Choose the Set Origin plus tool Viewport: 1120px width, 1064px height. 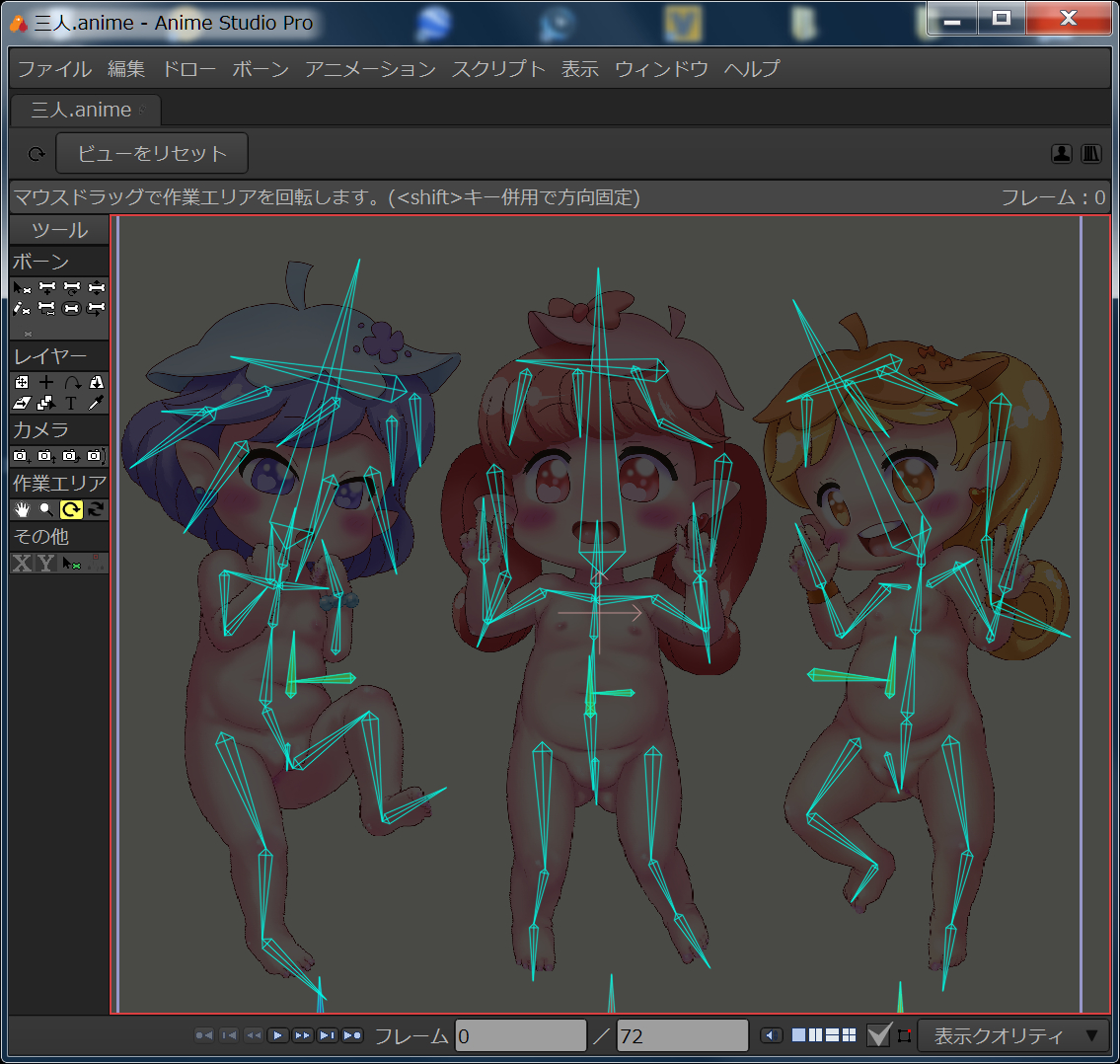click(47, 383)
